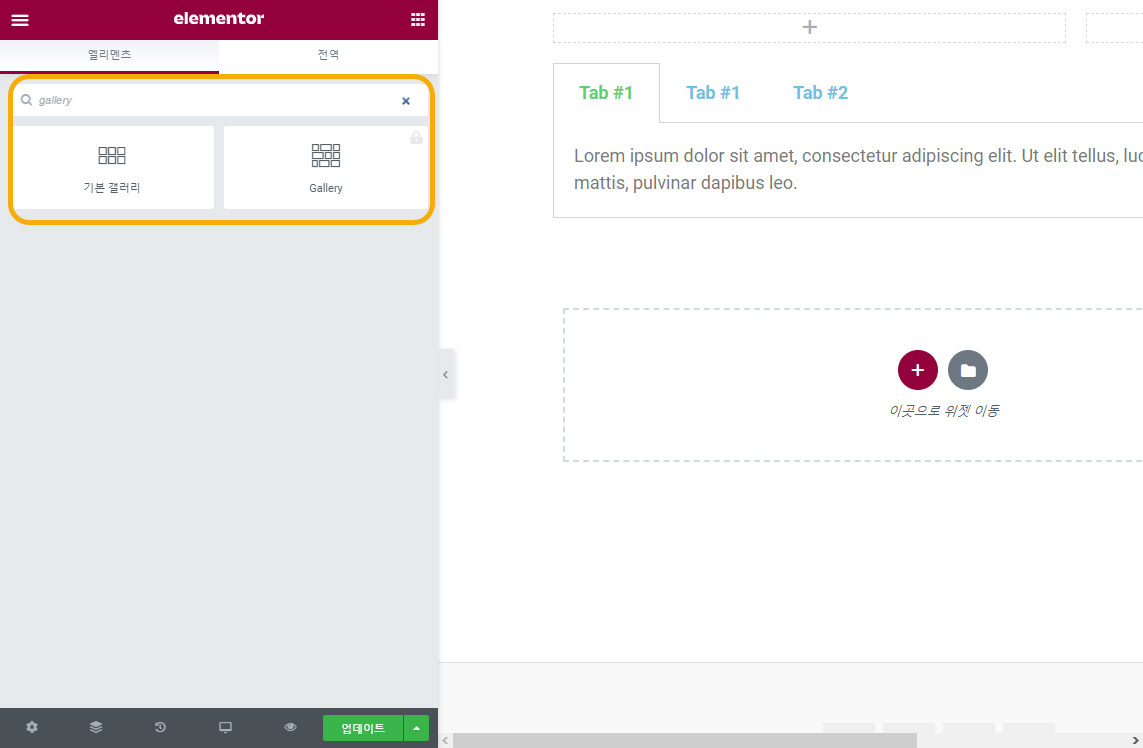Open page settings gear icon
Image resolution: width=1143 pixels, height=748 pixels.
point(32,728)
